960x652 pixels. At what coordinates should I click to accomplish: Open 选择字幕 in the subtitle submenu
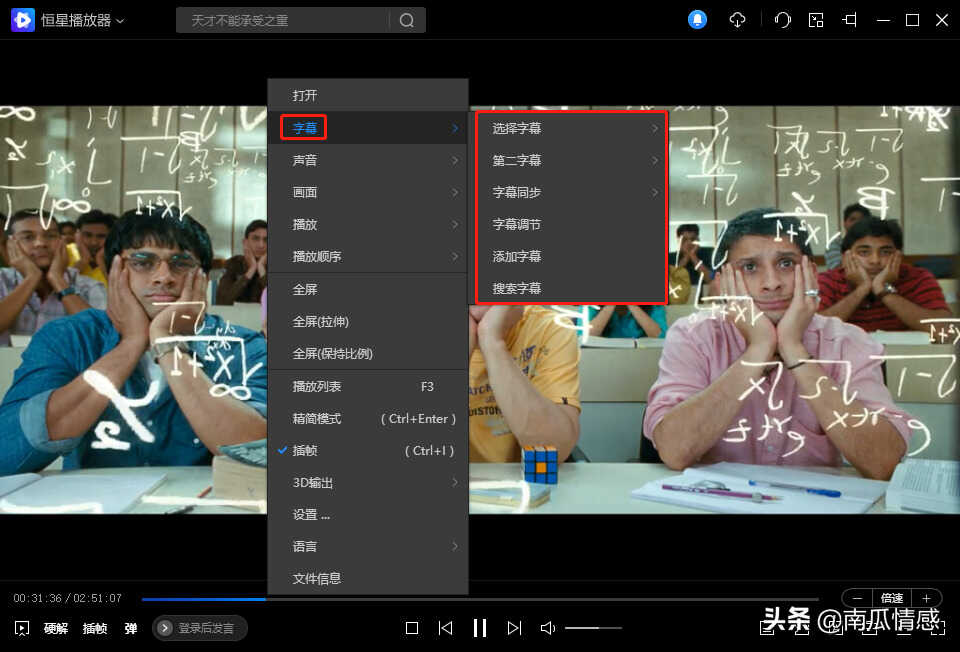click(571, 129)
